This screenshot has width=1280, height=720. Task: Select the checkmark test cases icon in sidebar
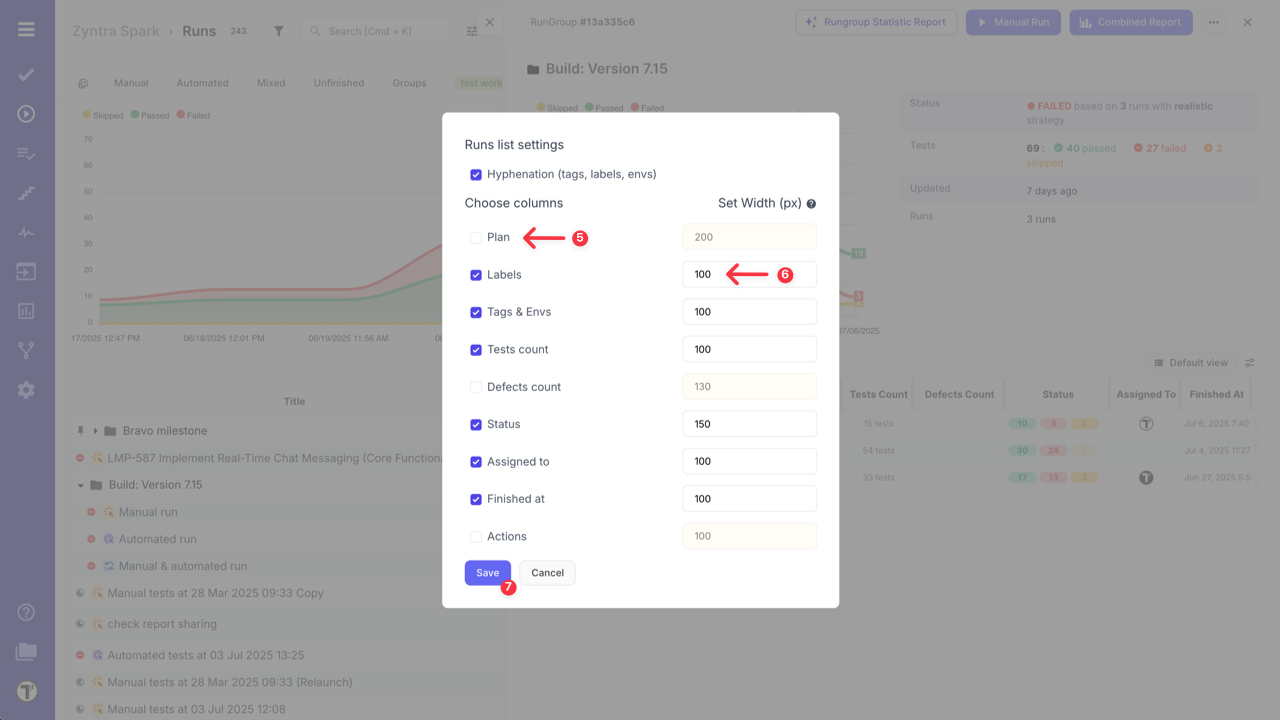pyautogui.click(x=26, y=74)
